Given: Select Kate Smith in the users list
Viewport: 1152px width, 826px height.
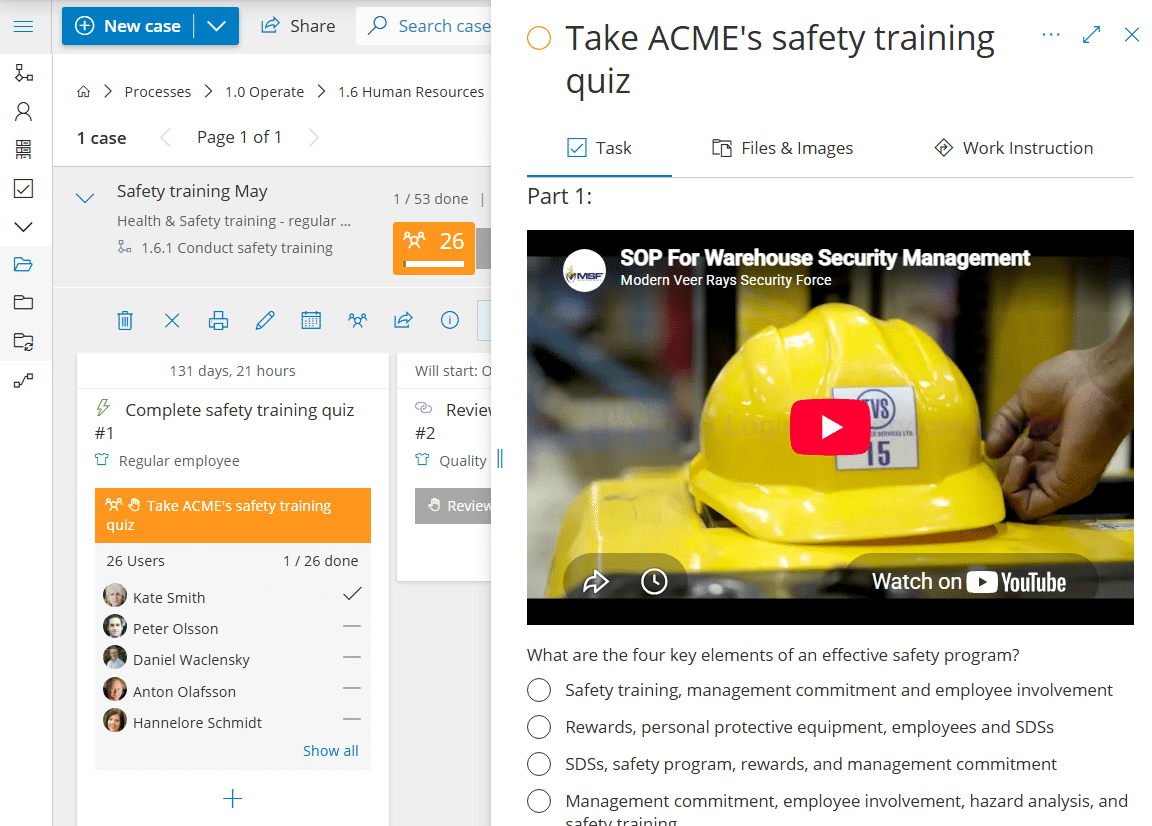Looking at the screenshot, I should (233, 597).
